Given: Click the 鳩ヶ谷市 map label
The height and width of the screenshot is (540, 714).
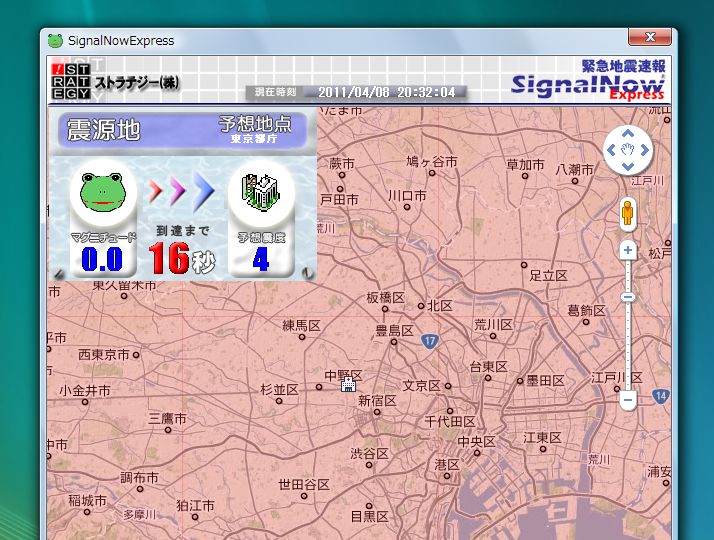Looking at the screenshot, I should point(432,162).
